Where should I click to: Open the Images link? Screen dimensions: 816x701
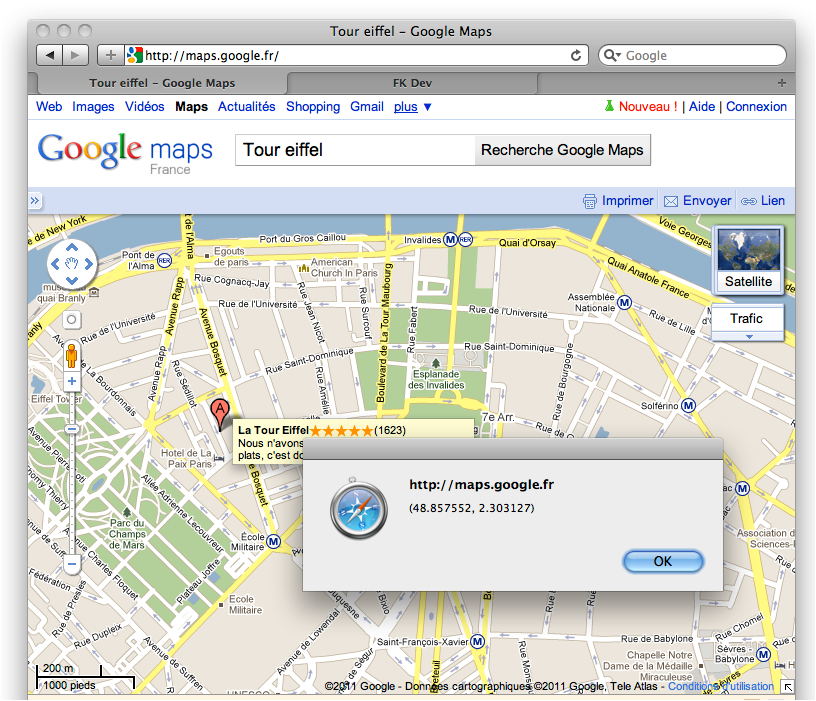point(93,107)
